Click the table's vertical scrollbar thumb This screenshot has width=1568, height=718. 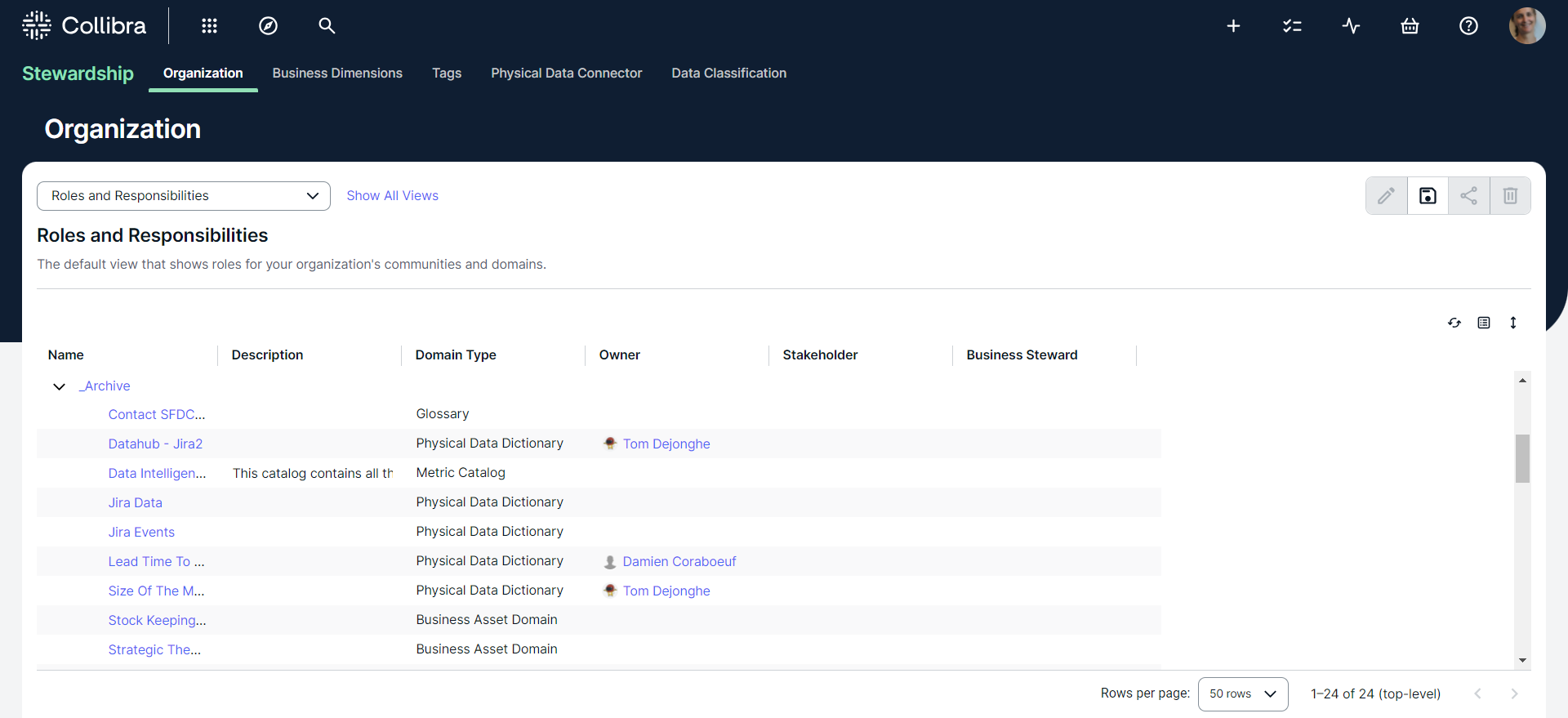(x=1522, y=458)
